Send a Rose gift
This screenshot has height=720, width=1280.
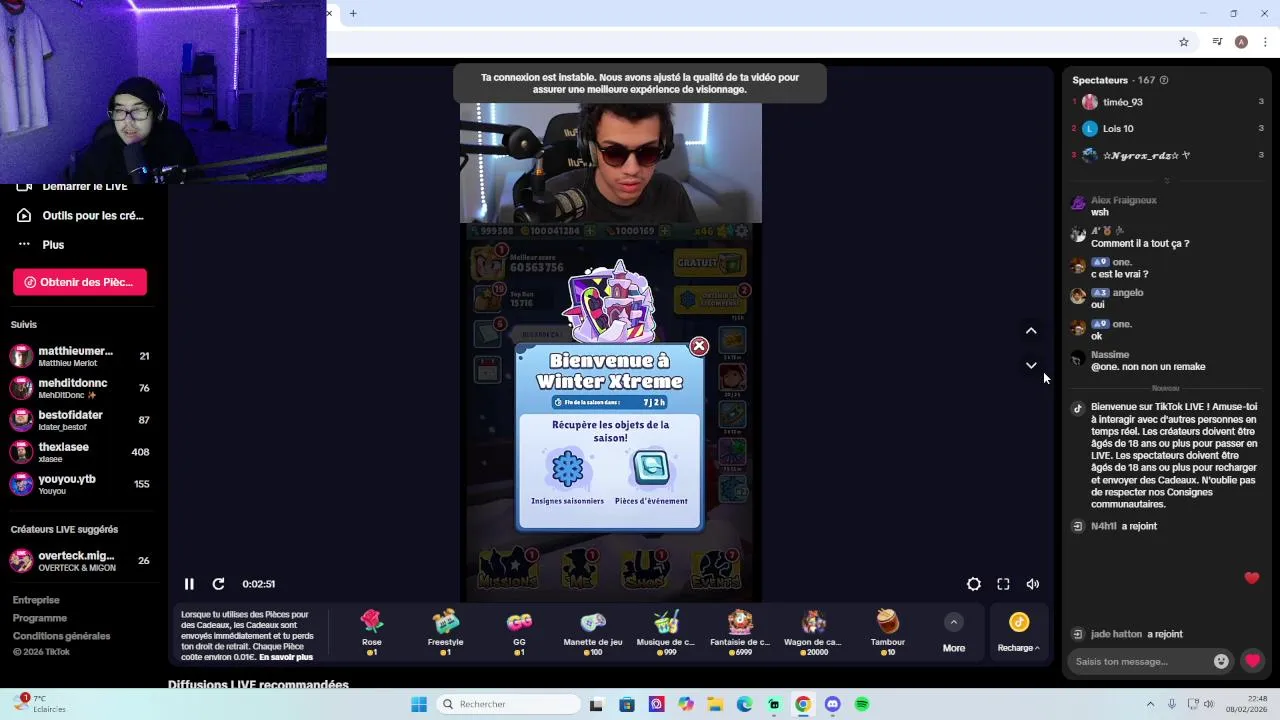click(x=372, y=632)
